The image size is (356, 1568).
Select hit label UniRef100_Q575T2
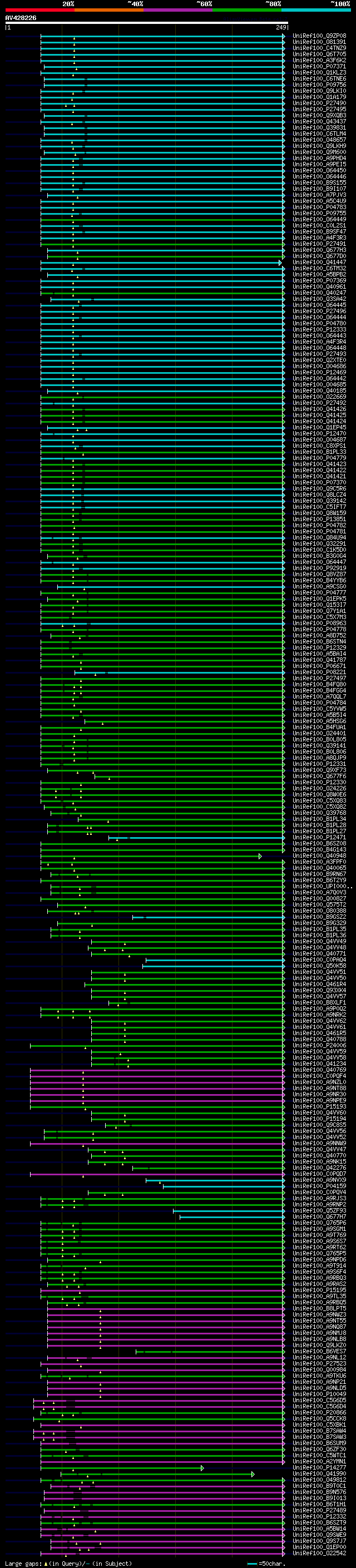tap(319, 904)
